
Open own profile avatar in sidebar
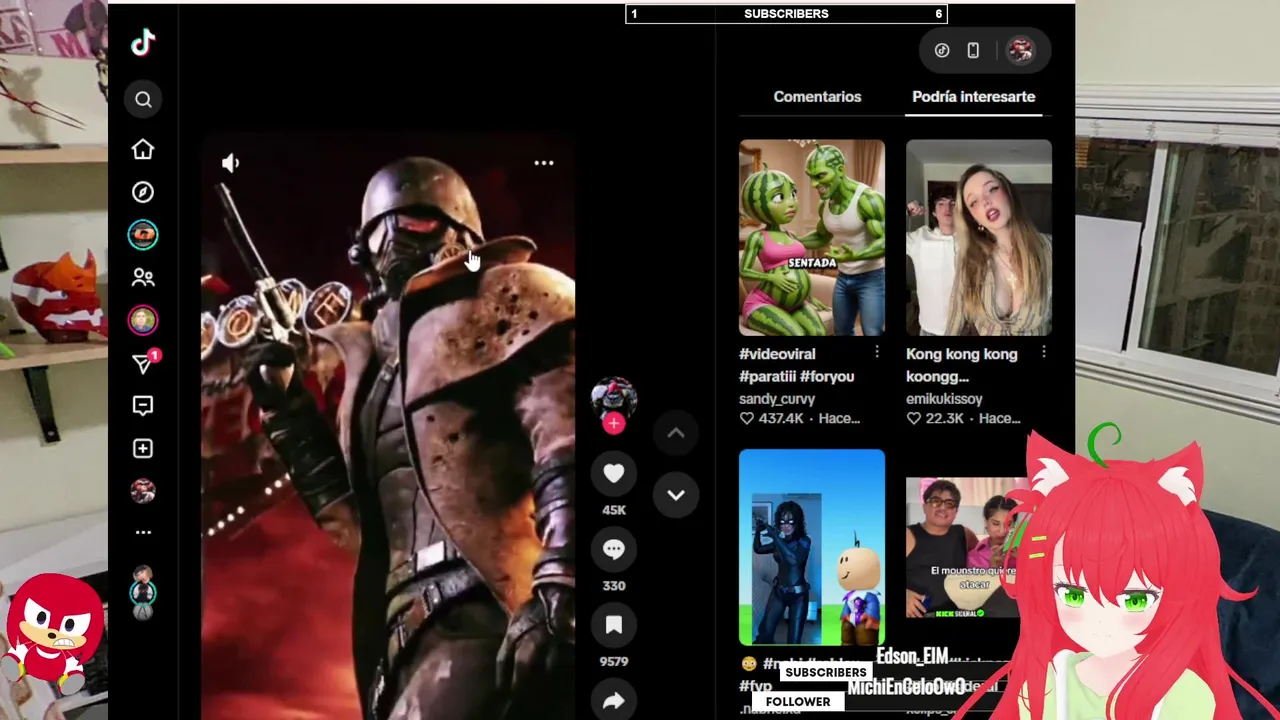click(x=143, y=491)
